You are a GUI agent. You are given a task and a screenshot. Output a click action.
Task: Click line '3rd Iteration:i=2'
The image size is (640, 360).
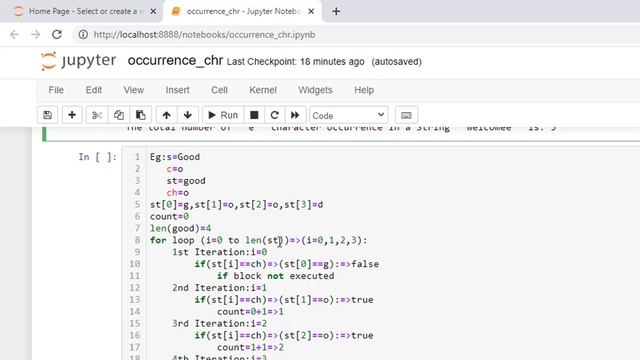click(220, 323)
